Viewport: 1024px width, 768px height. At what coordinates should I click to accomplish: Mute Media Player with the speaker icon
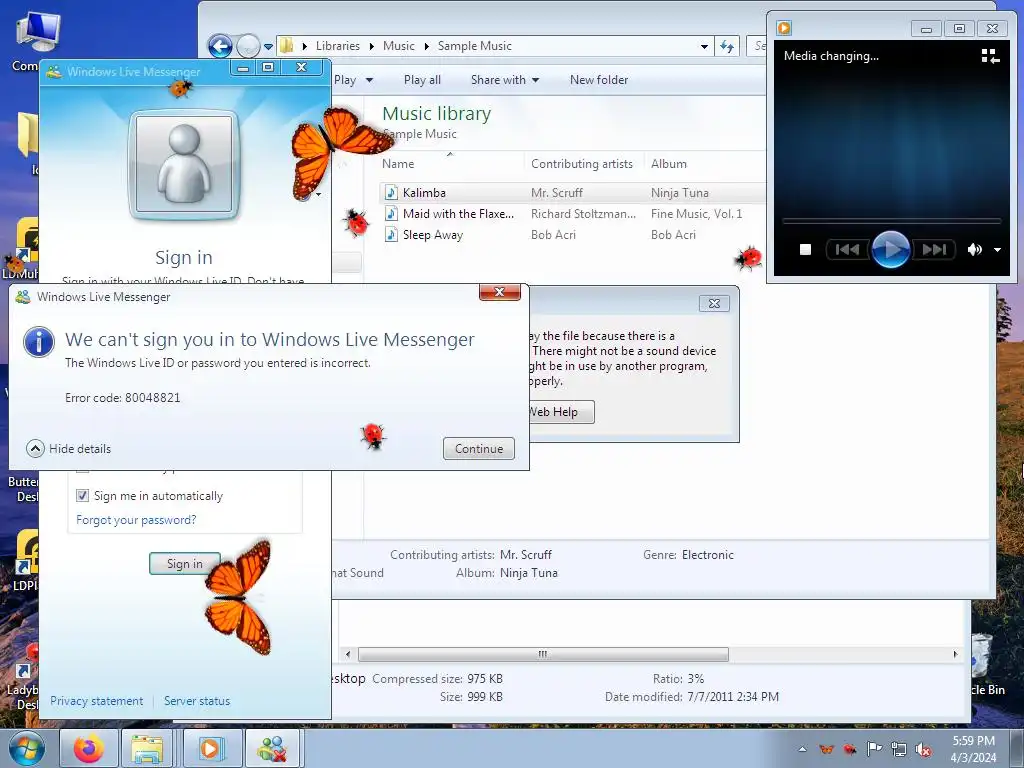click(x=974, y=249)
